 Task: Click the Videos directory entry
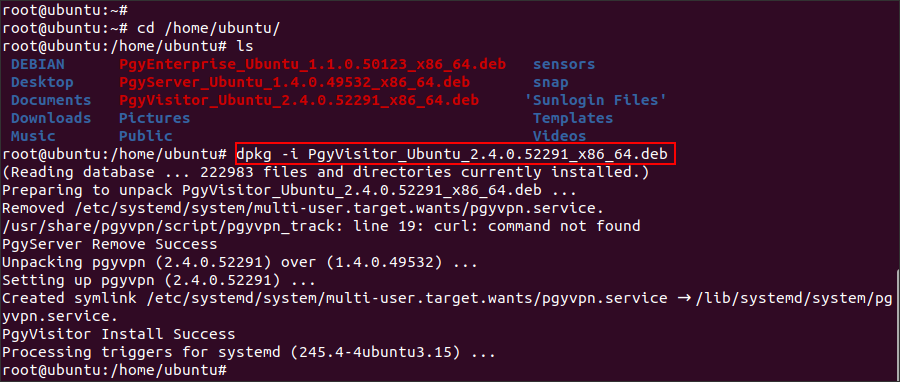(x=560, y=136)
